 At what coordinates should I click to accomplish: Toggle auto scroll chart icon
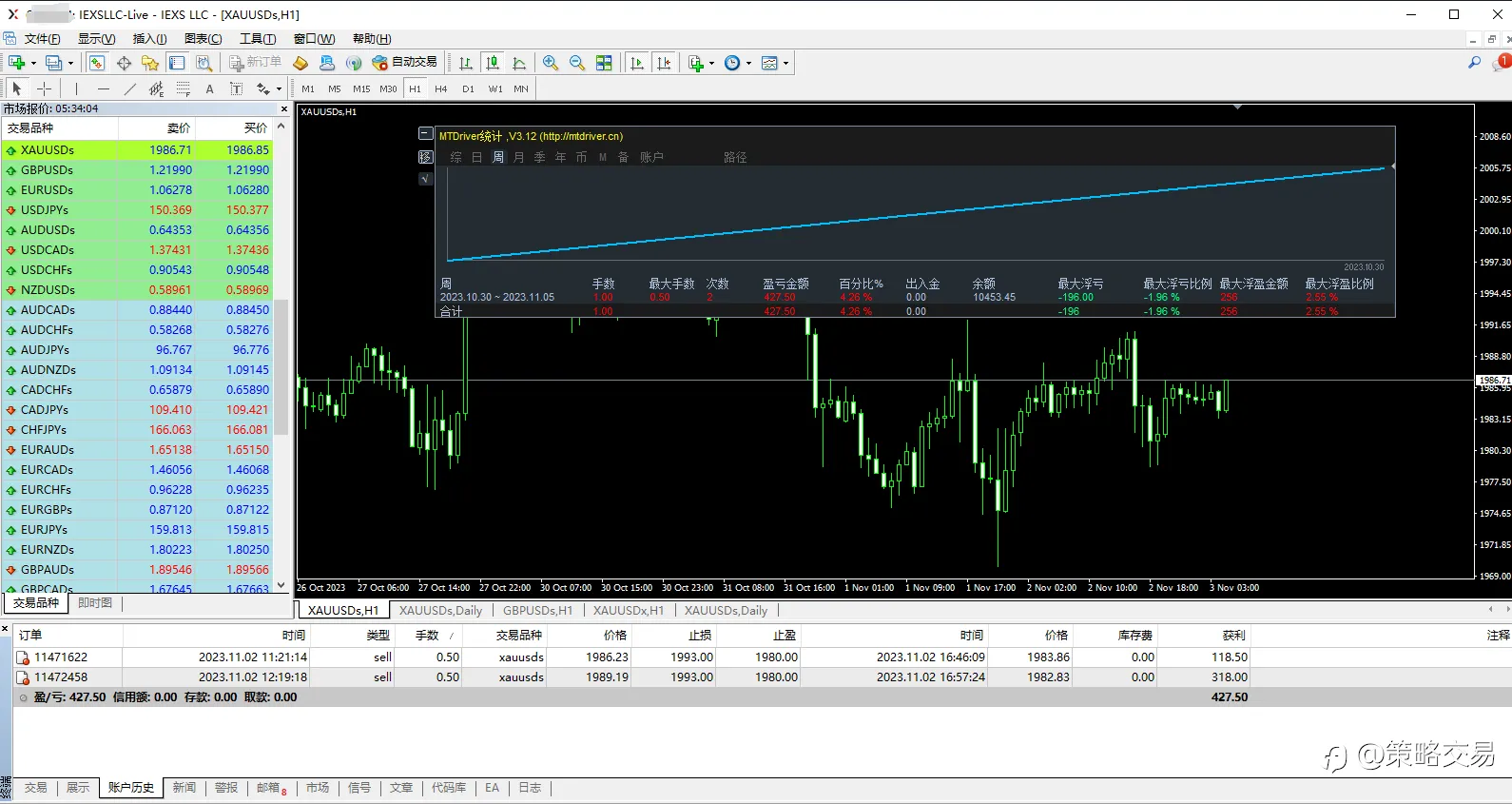(x=637, y=63)
